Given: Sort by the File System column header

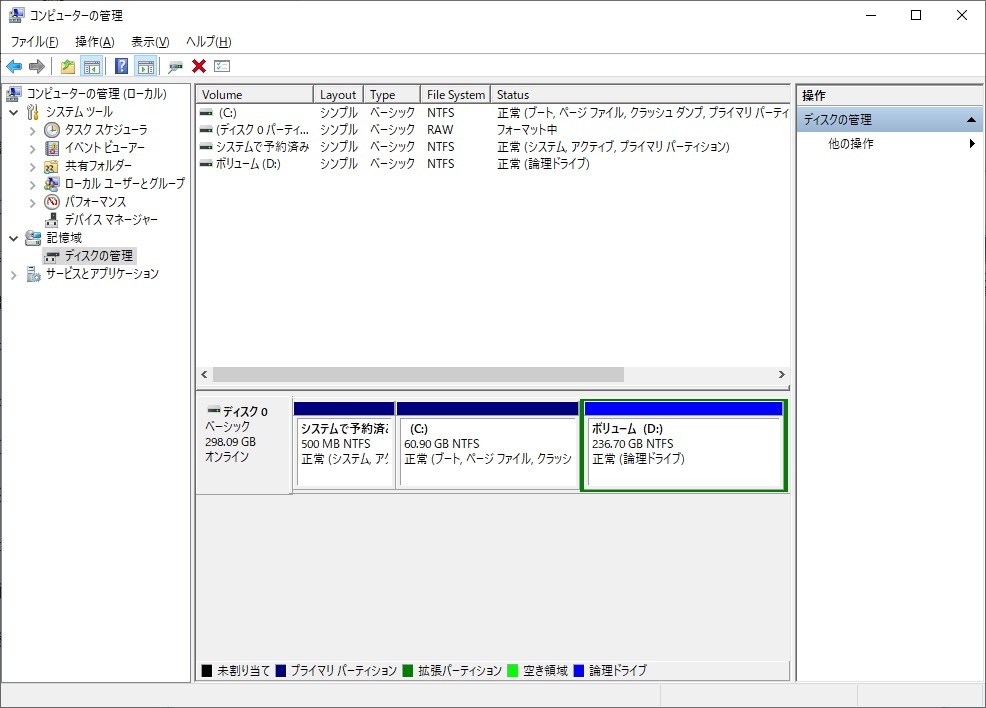Looking at the screenshot, I should pyautogui.click(x=455, y=94).
